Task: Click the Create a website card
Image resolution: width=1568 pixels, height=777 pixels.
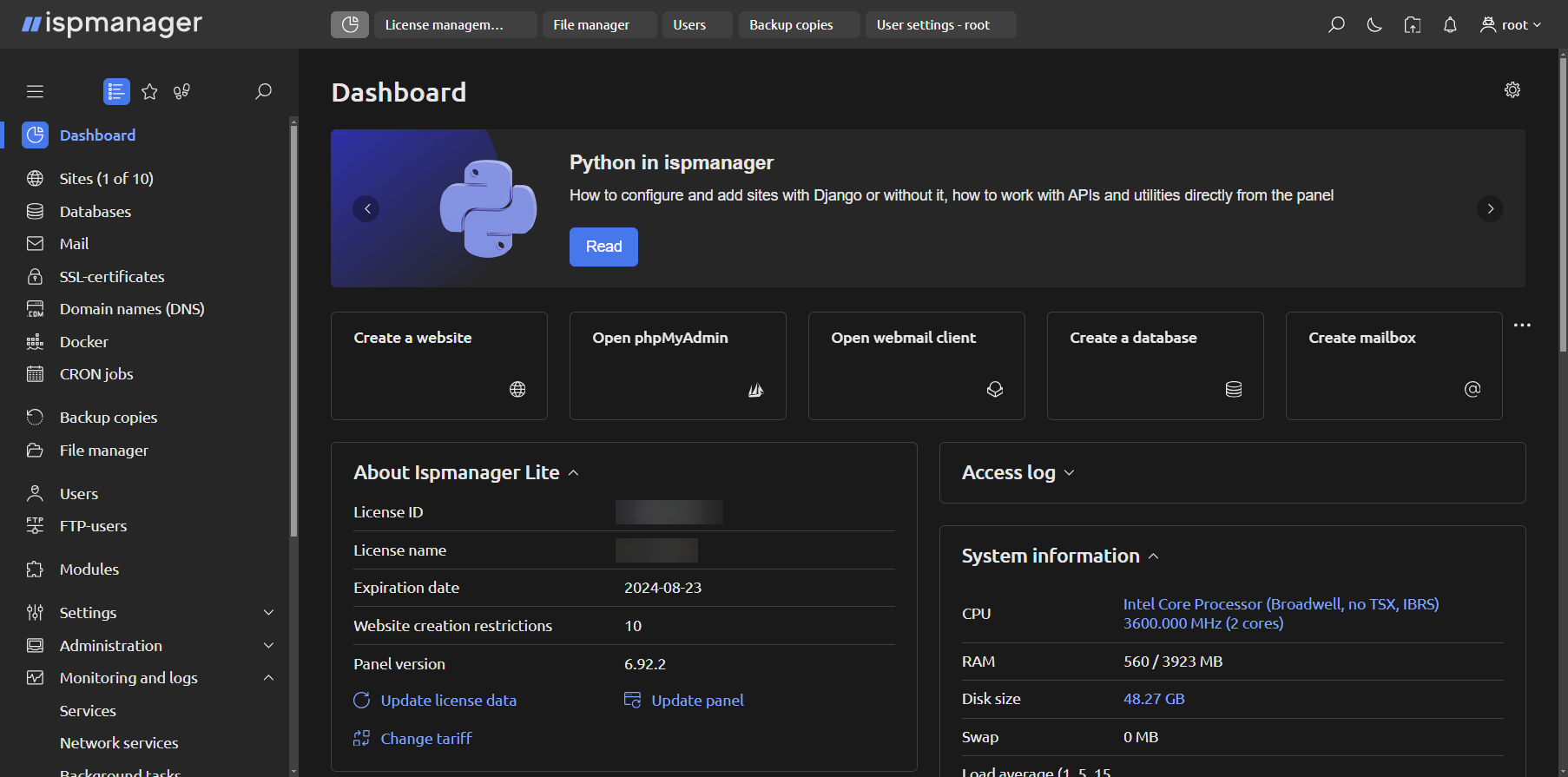Action: click(438, 365)
